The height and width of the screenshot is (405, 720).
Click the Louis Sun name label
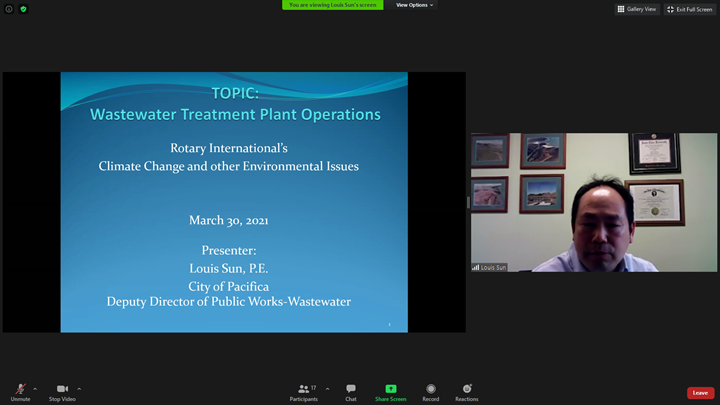click(489, 267)
